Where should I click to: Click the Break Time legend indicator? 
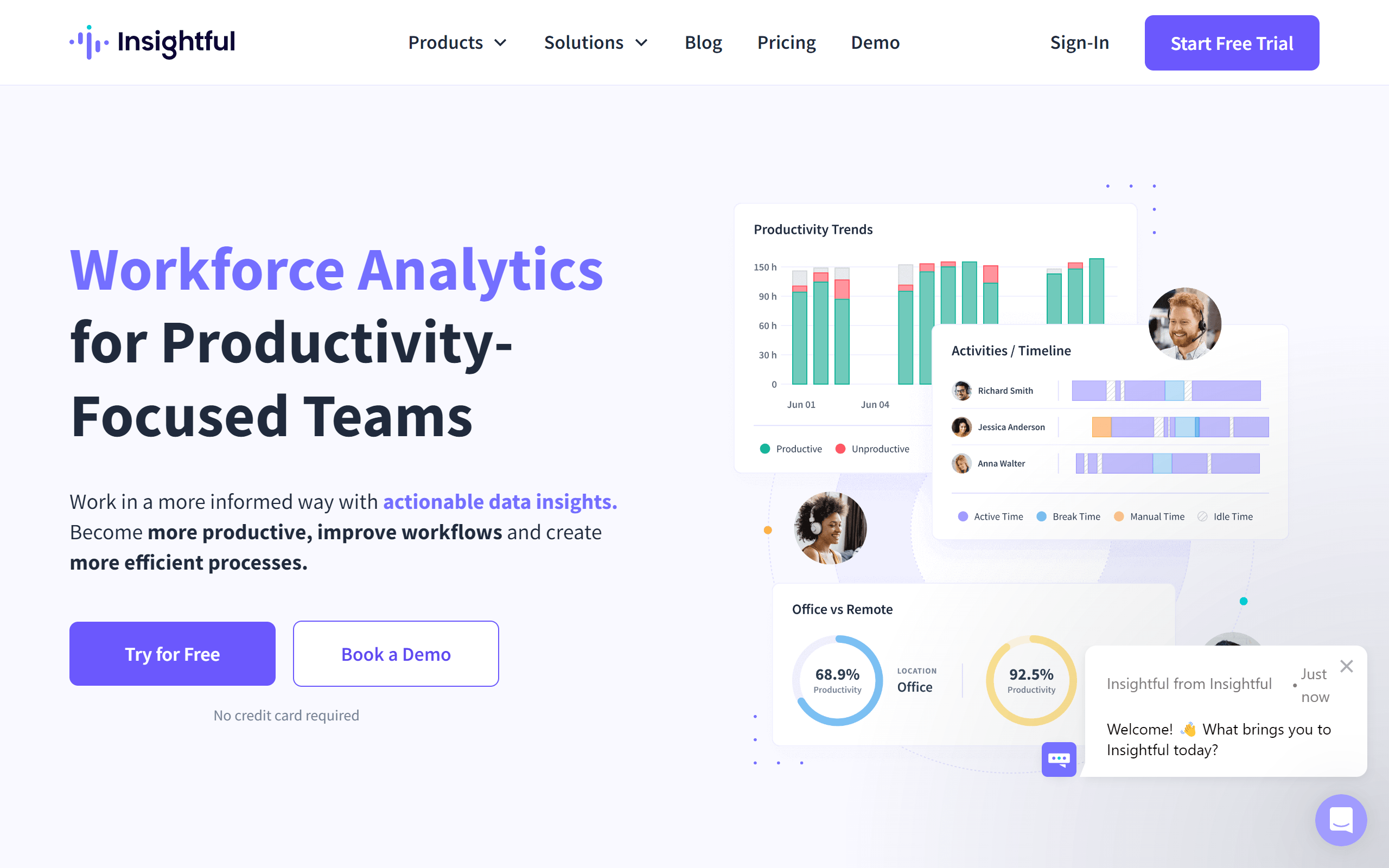[x=1041, y=516]
